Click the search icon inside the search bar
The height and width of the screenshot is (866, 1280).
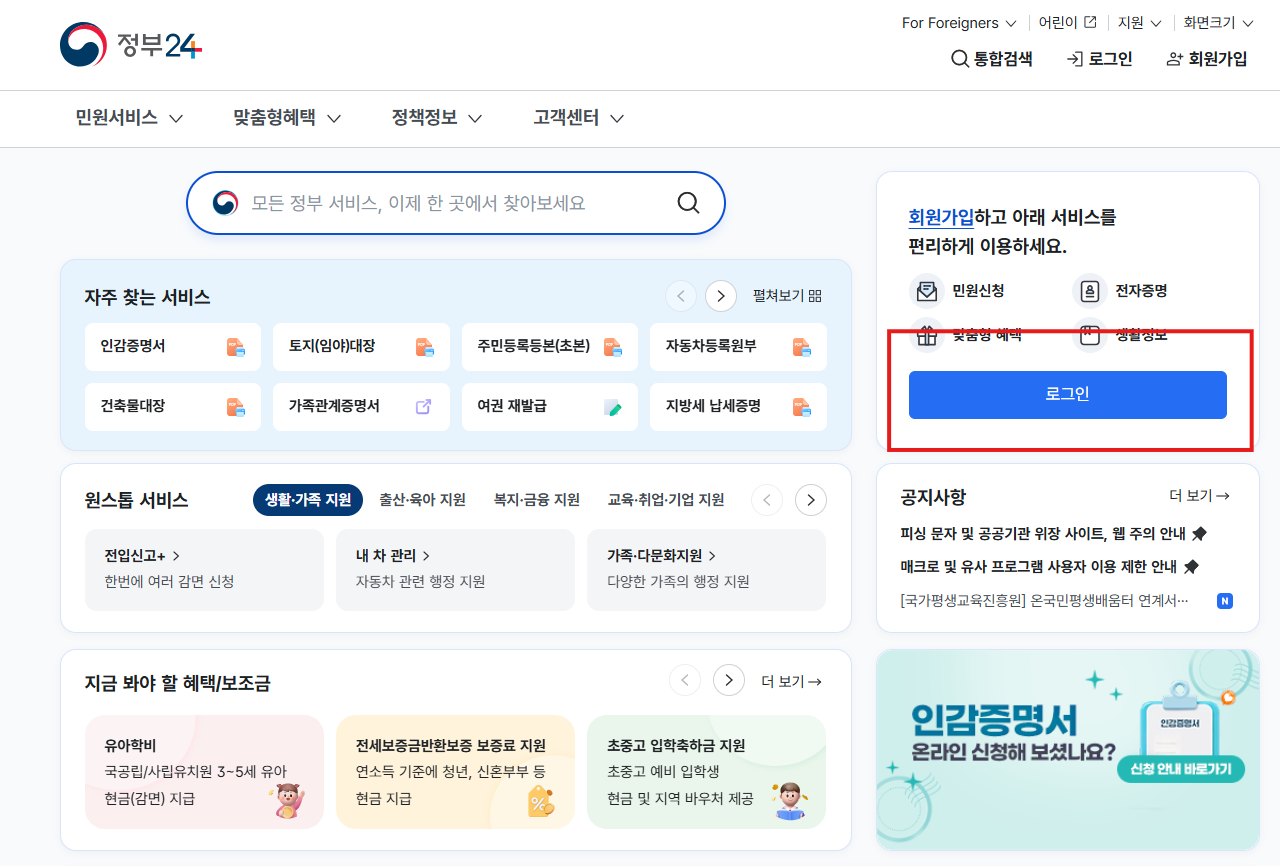[x=687, y=202]
